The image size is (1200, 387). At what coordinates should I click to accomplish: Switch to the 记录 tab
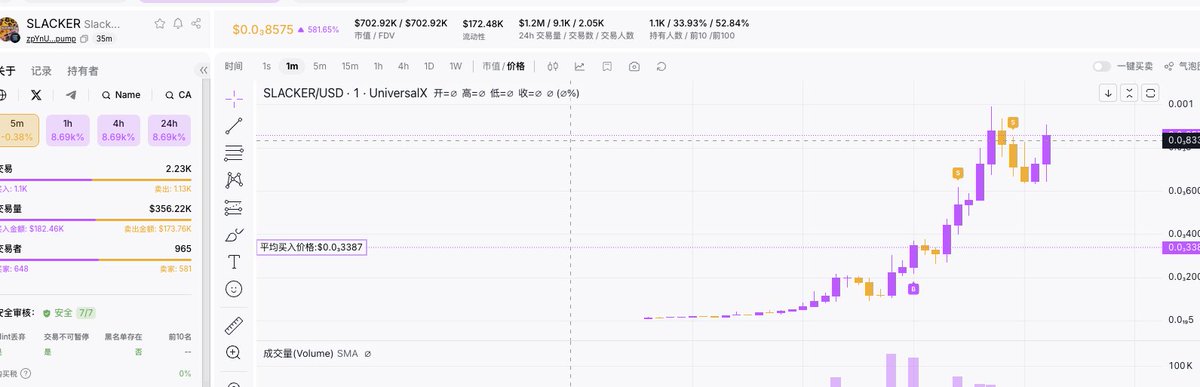(x=41, y=71)
